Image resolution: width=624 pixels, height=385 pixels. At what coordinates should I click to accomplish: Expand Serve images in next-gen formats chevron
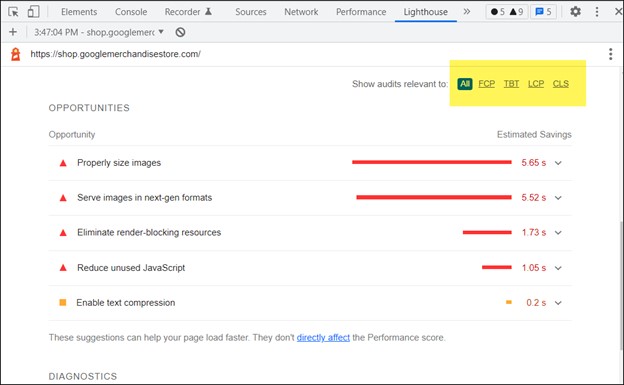pyautogui.click(x=558, y=198)
